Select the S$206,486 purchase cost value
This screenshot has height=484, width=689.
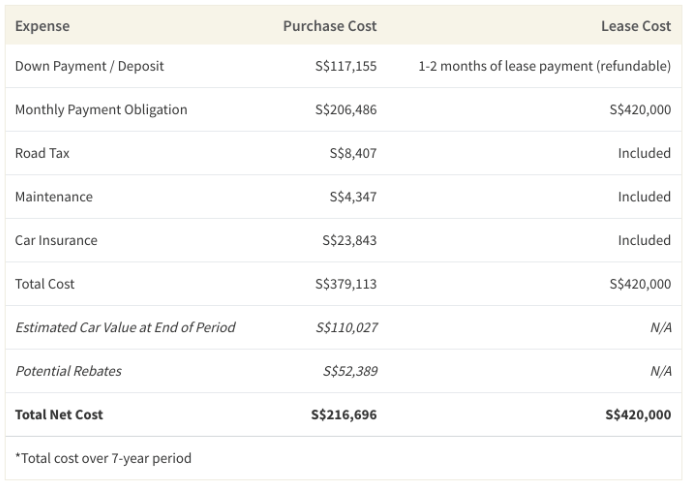(x=345, y=110)
